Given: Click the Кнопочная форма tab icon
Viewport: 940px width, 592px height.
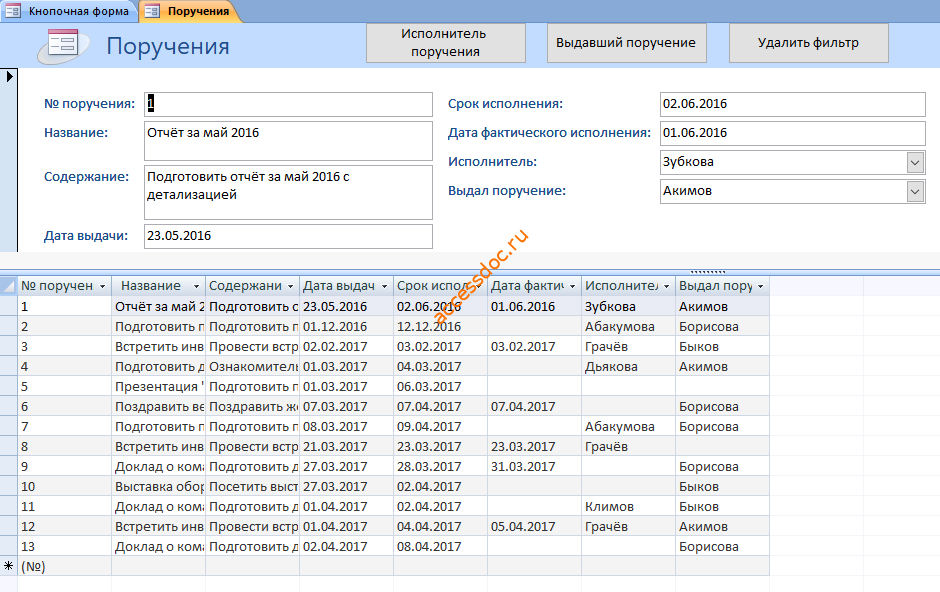Looking at the screenshot, I should point(13,11).
